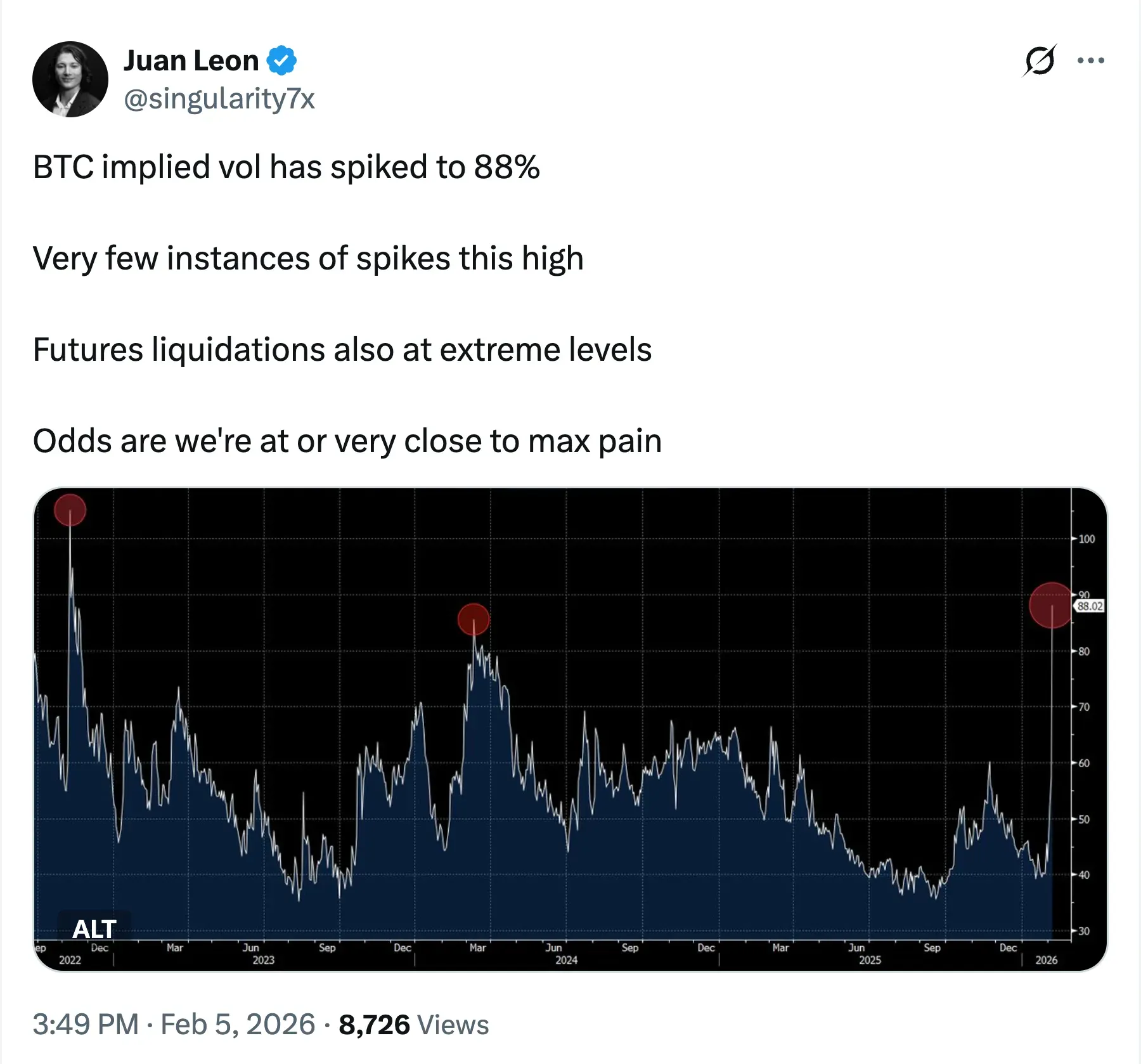
Task: Open Juan Leon's profile avatar
Action: pyautogui.click(x=70, y=79)
